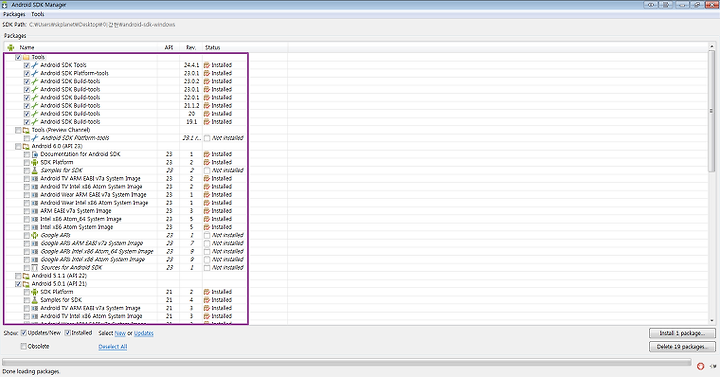
Task: Click the flask icon of Samples for SDK API 21
Action: (x=34, y=300)
